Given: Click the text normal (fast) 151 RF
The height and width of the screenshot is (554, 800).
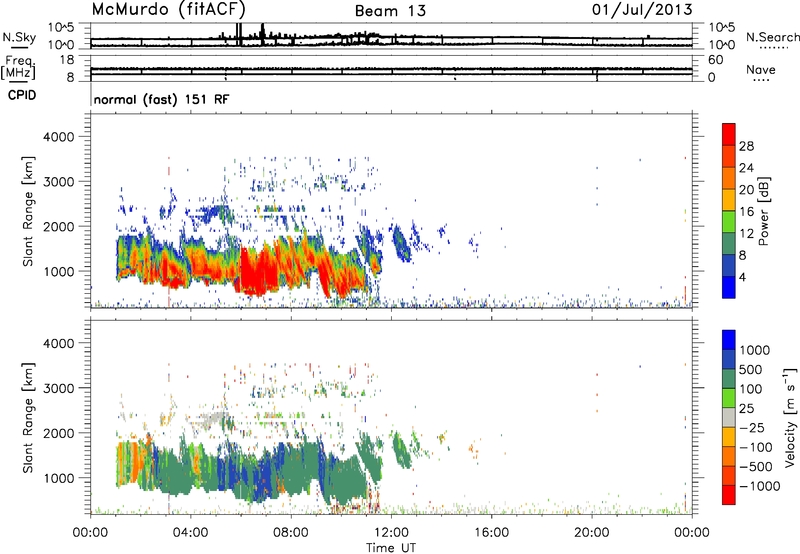Looking at the screenshot, I should click(161, 99).
